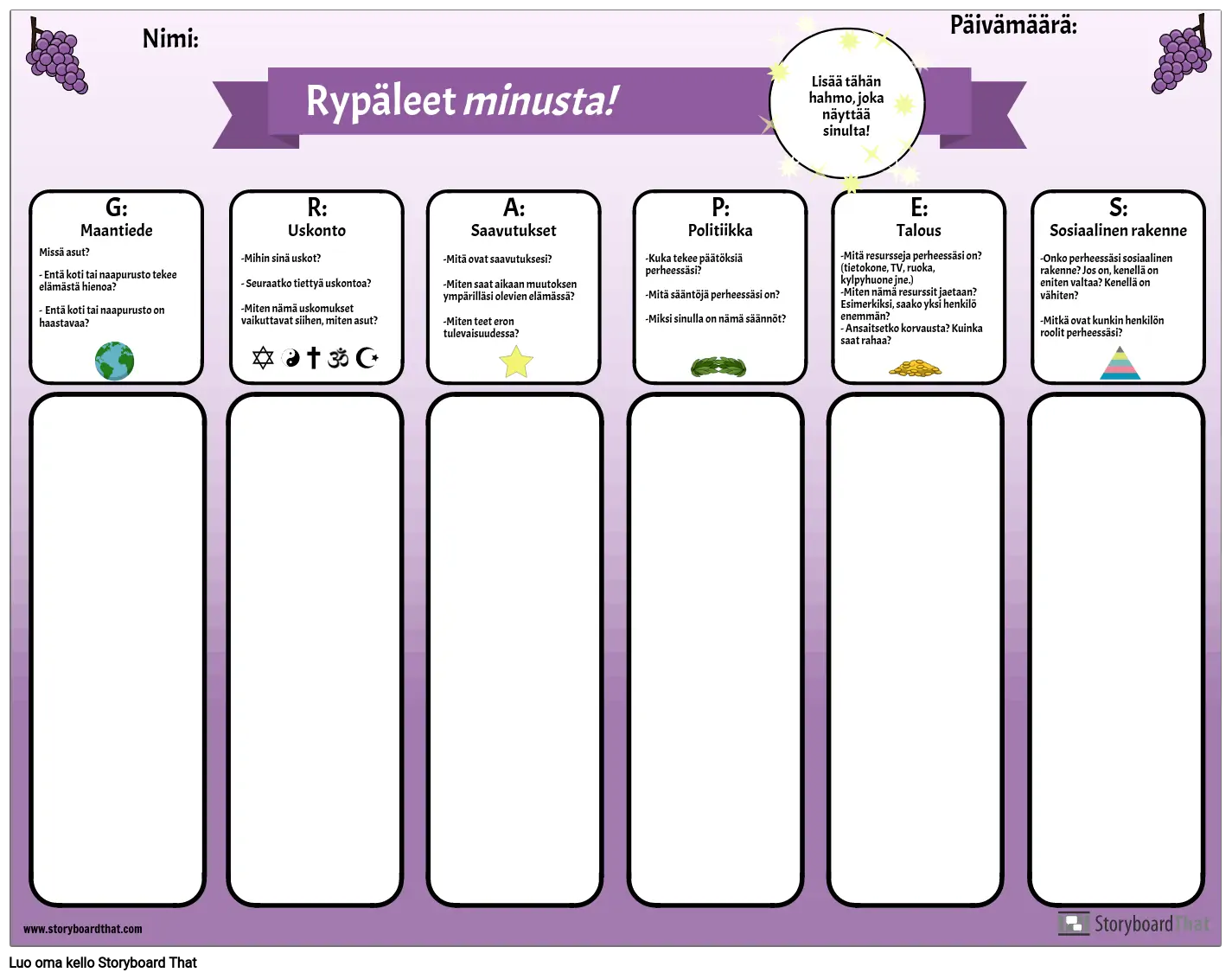This screenshot has width=1232, height=979.
Task: Click the Päivämäärä: date field
Action: [1013, 26]
